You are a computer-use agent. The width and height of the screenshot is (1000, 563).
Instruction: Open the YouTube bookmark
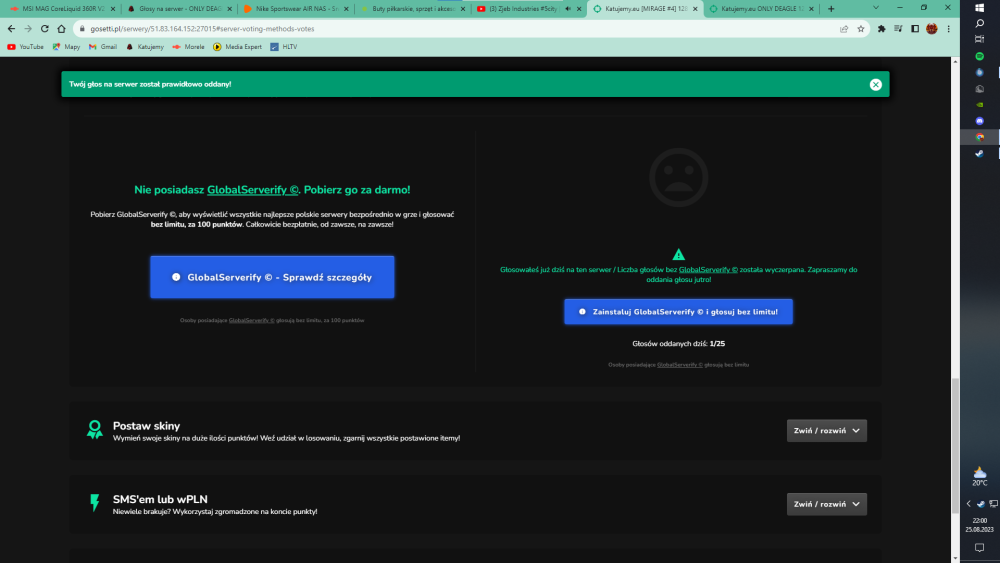tap(26, 47)
